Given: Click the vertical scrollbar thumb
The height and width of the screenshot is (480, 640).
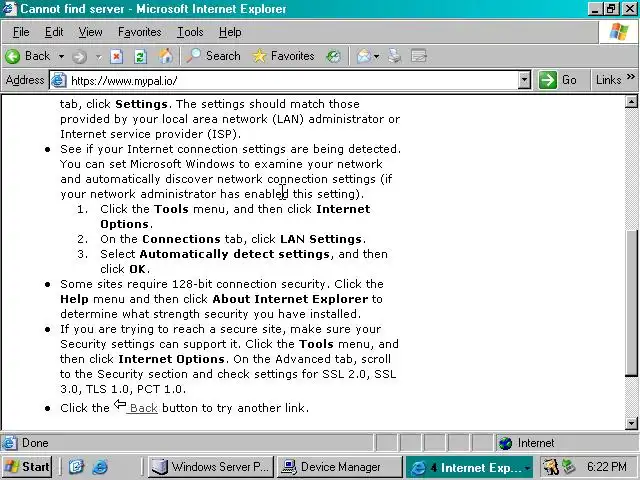Looking at the screenshot, I should click(631, 303).
